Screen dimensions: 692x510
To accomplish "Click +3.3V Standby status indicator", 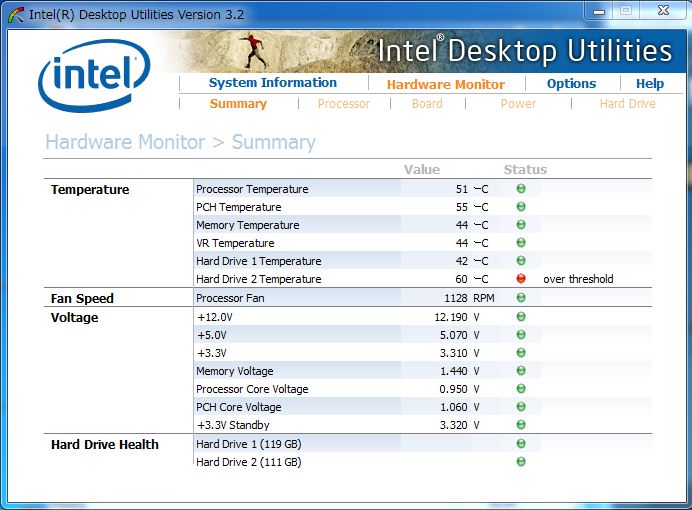I will (x=521, y=425).
